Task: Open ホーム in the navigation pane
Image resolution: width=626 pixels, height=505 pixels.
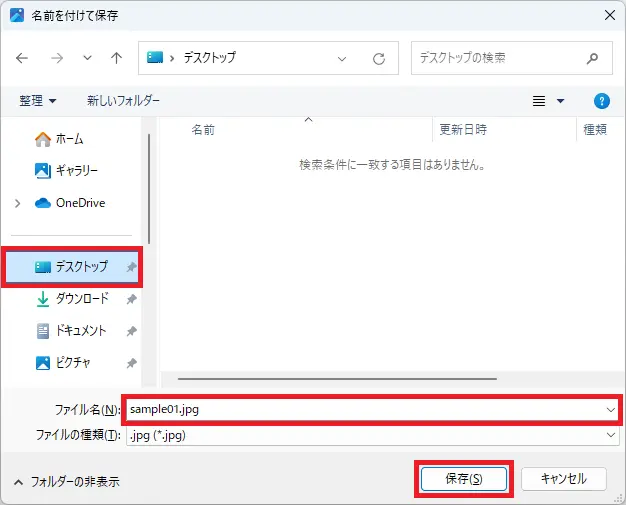Action: (69, 139)
